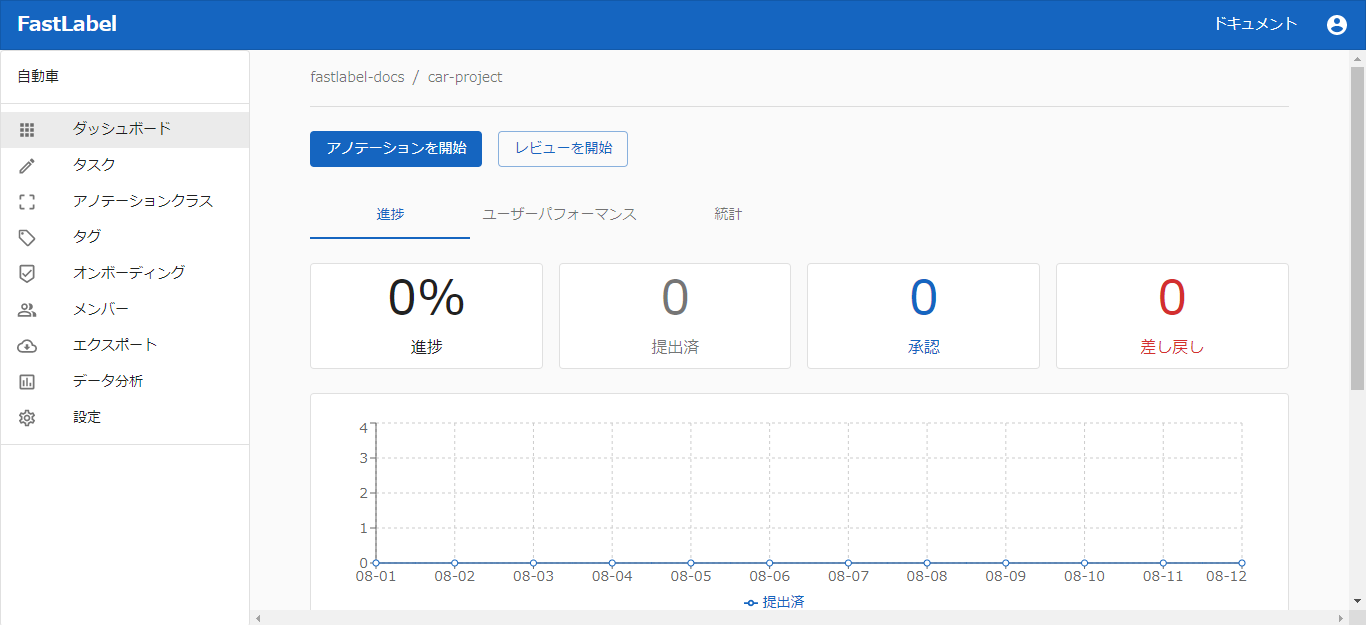
Task: Click the pencil icon beside タスク
Action: pyautogui.click(x=27, y=166)
